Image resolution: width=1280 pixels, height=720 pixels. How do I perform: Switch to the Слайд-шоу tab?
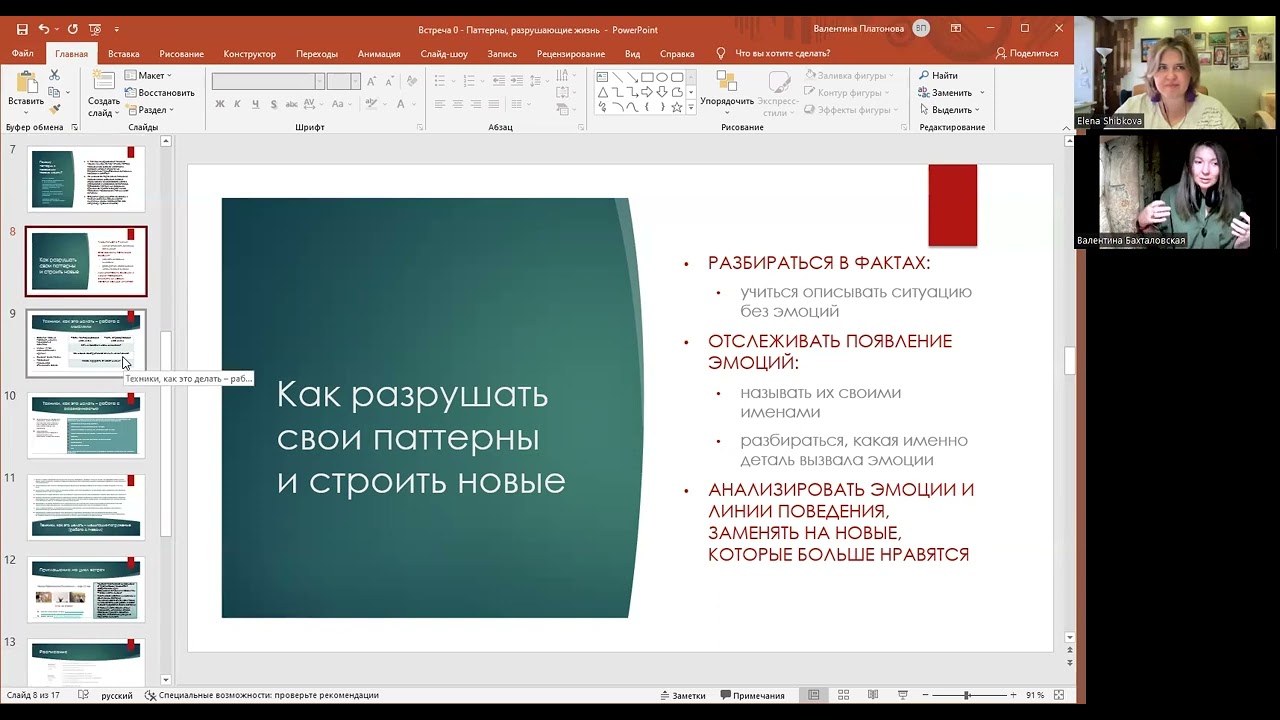[x=444, y=54]
